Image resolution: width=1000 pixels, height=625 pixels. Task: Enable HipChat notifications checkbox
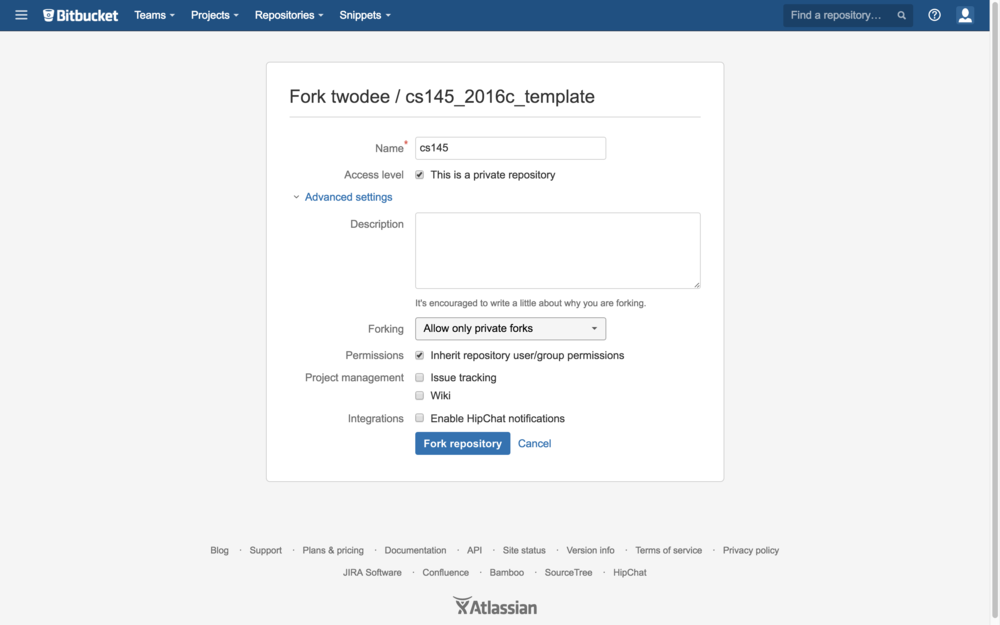[420, 419]
